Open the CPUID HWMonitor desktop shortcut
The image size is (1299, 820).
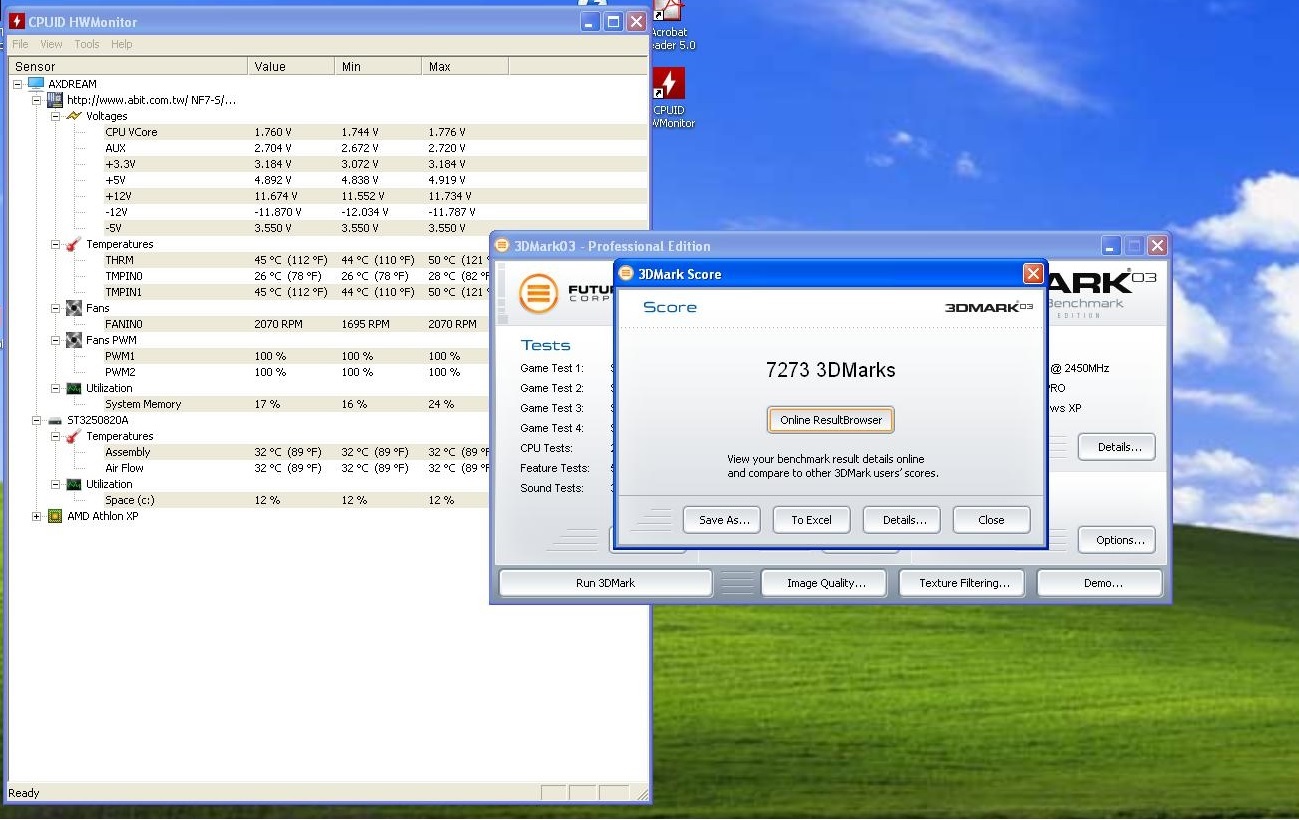(x=670, y=97)
